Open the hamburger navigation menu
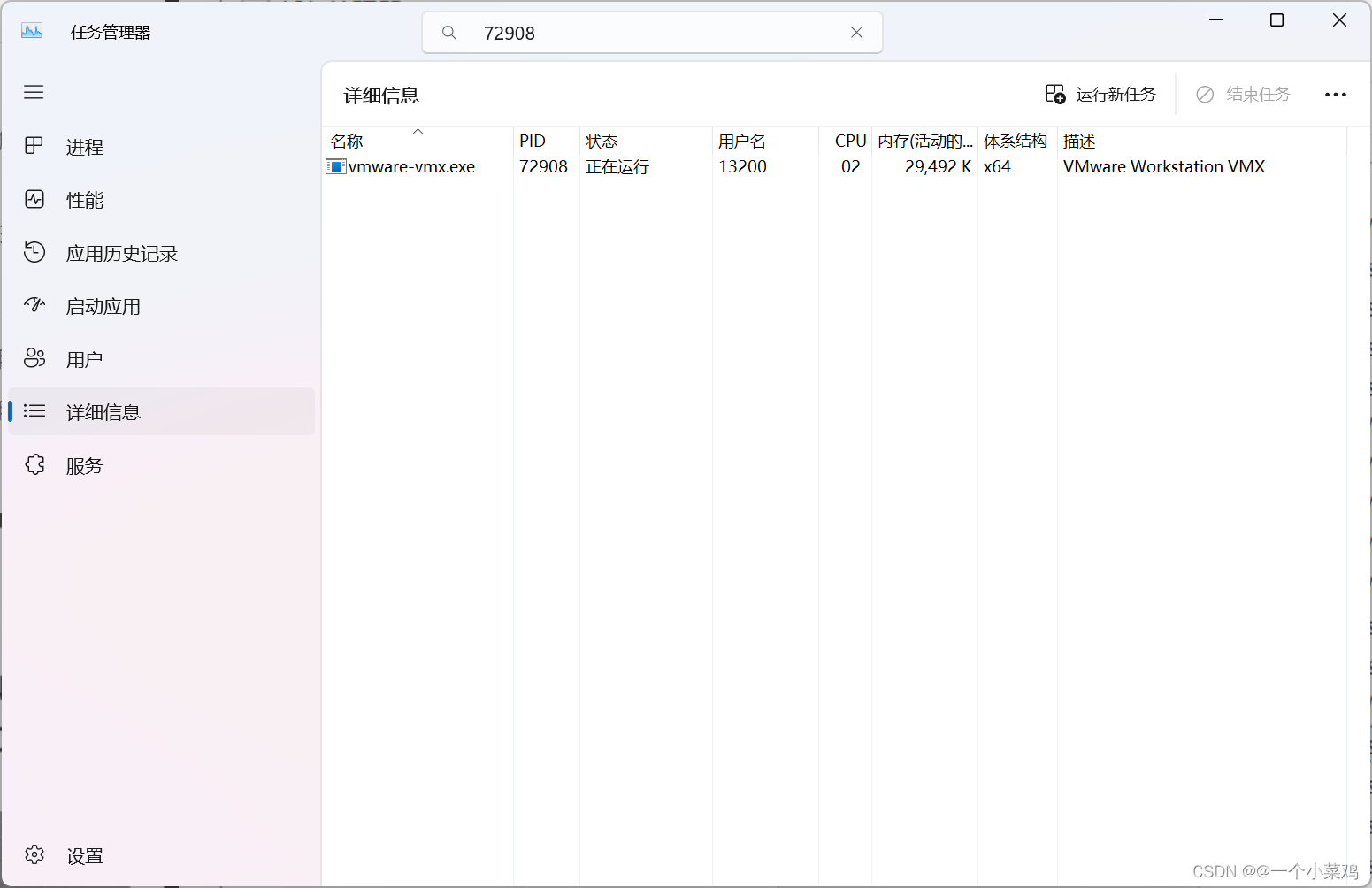This screenshot has height=888, width=1372. click(x=34, y=92)
